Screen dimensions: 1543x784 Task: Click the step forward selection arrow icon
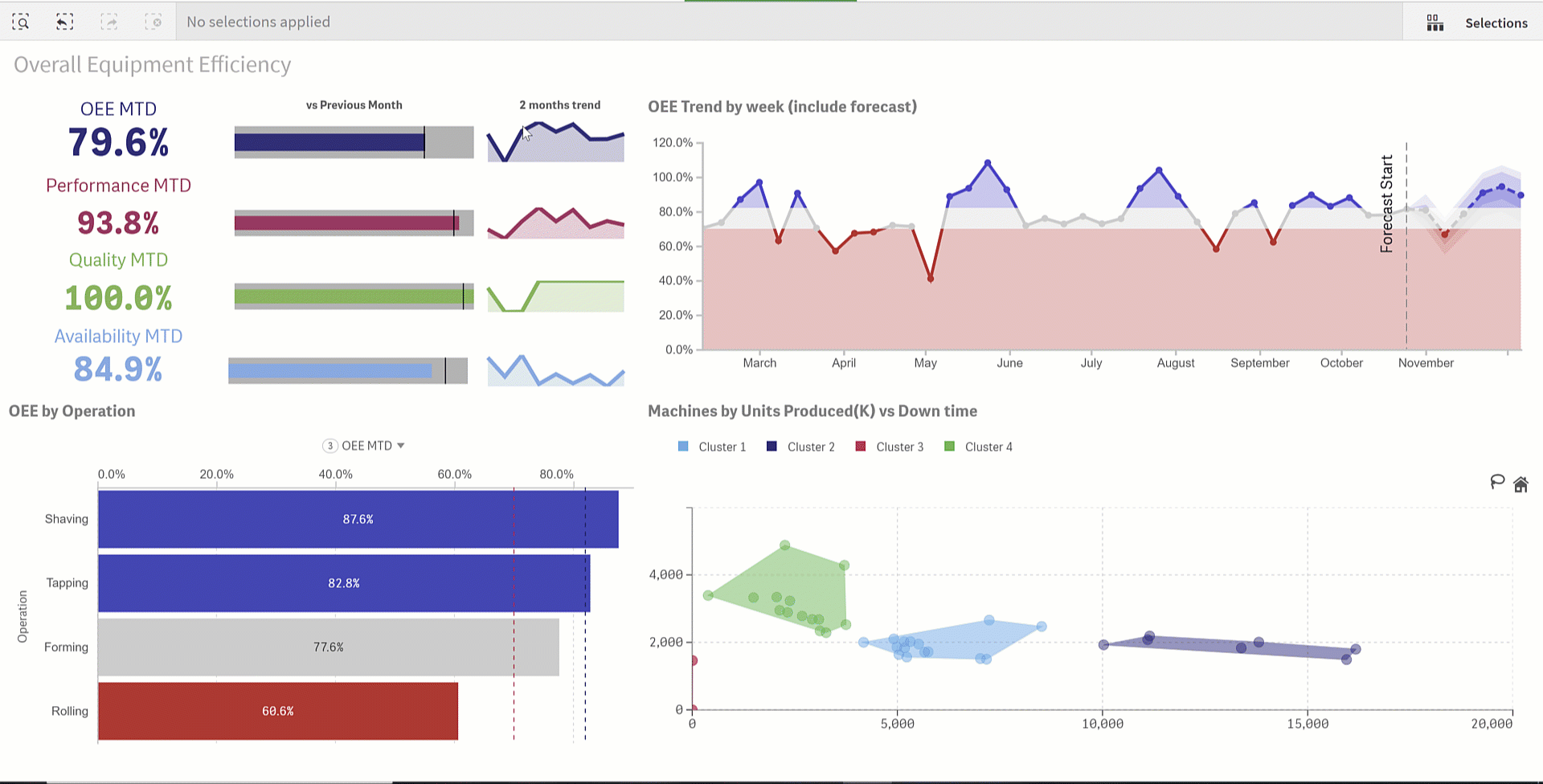click(109, 22)
